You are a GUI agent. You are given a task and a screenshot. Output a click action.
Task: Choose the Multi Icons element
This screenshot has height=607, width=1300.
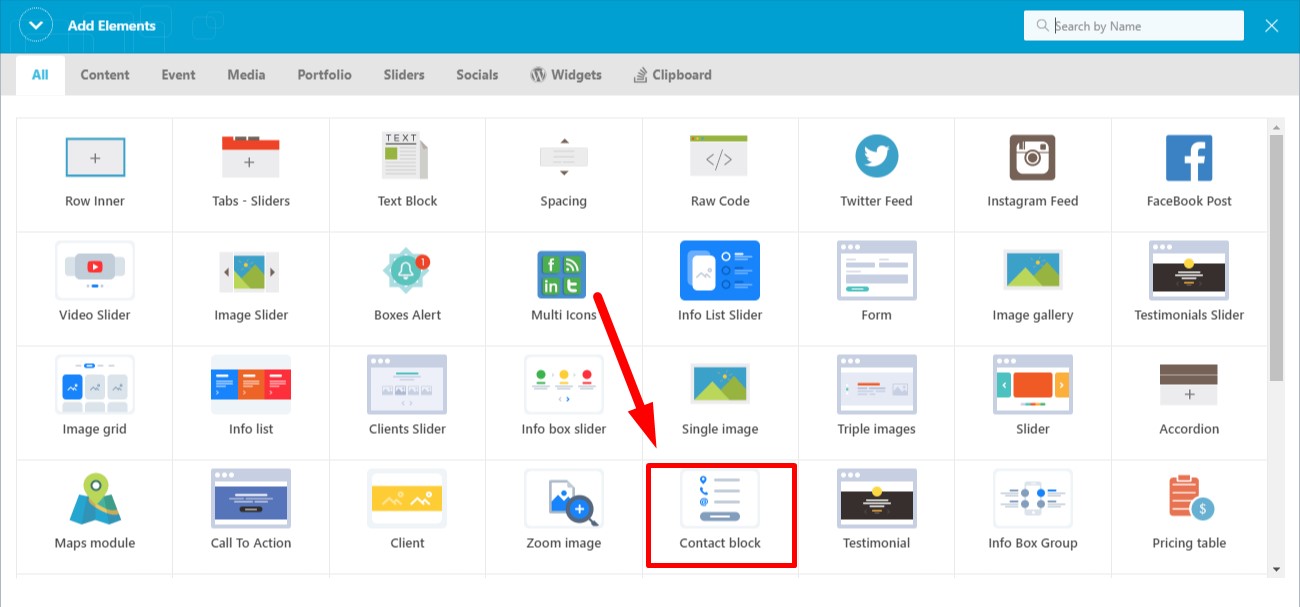click(563, 285)
